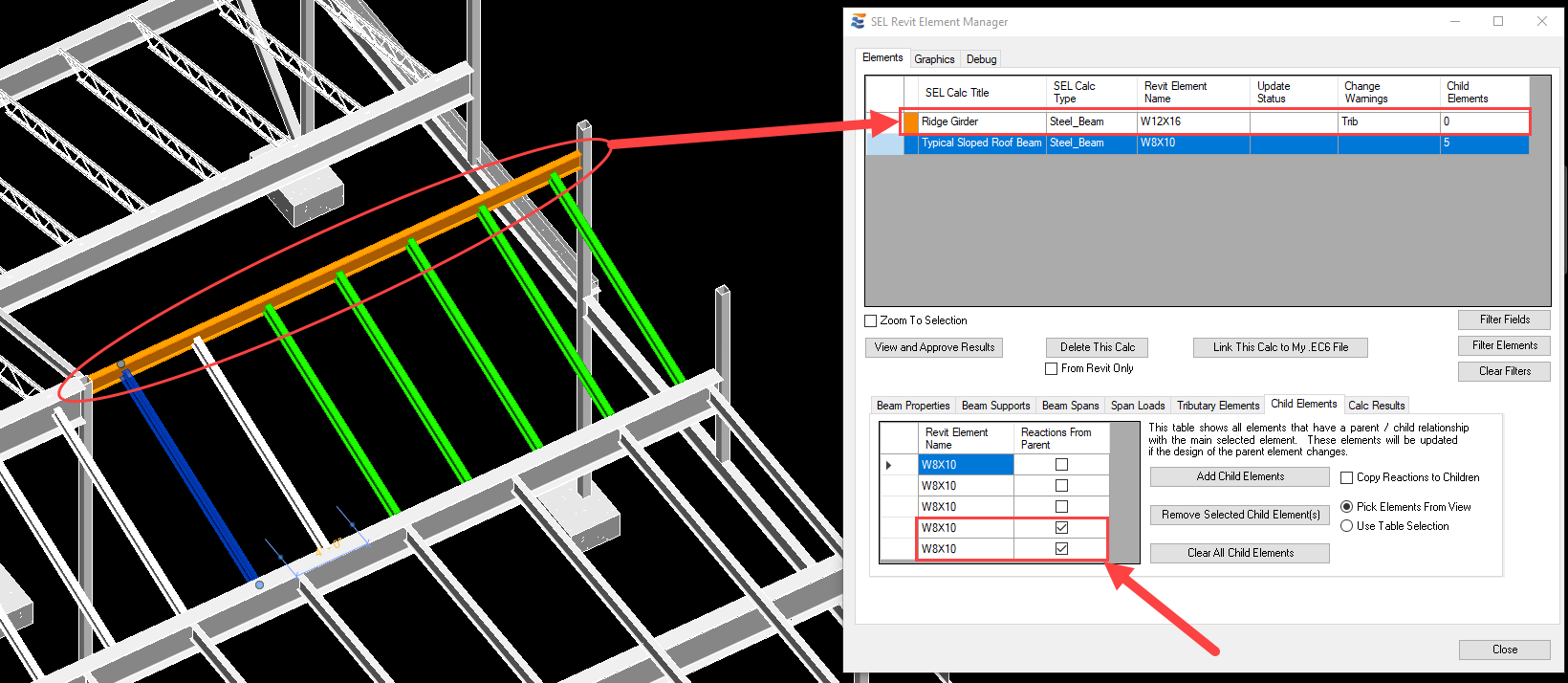Viewport: 1568px width, 683px height.
Task: Click Clear All Child Elements
Action: click(1240, 553)
